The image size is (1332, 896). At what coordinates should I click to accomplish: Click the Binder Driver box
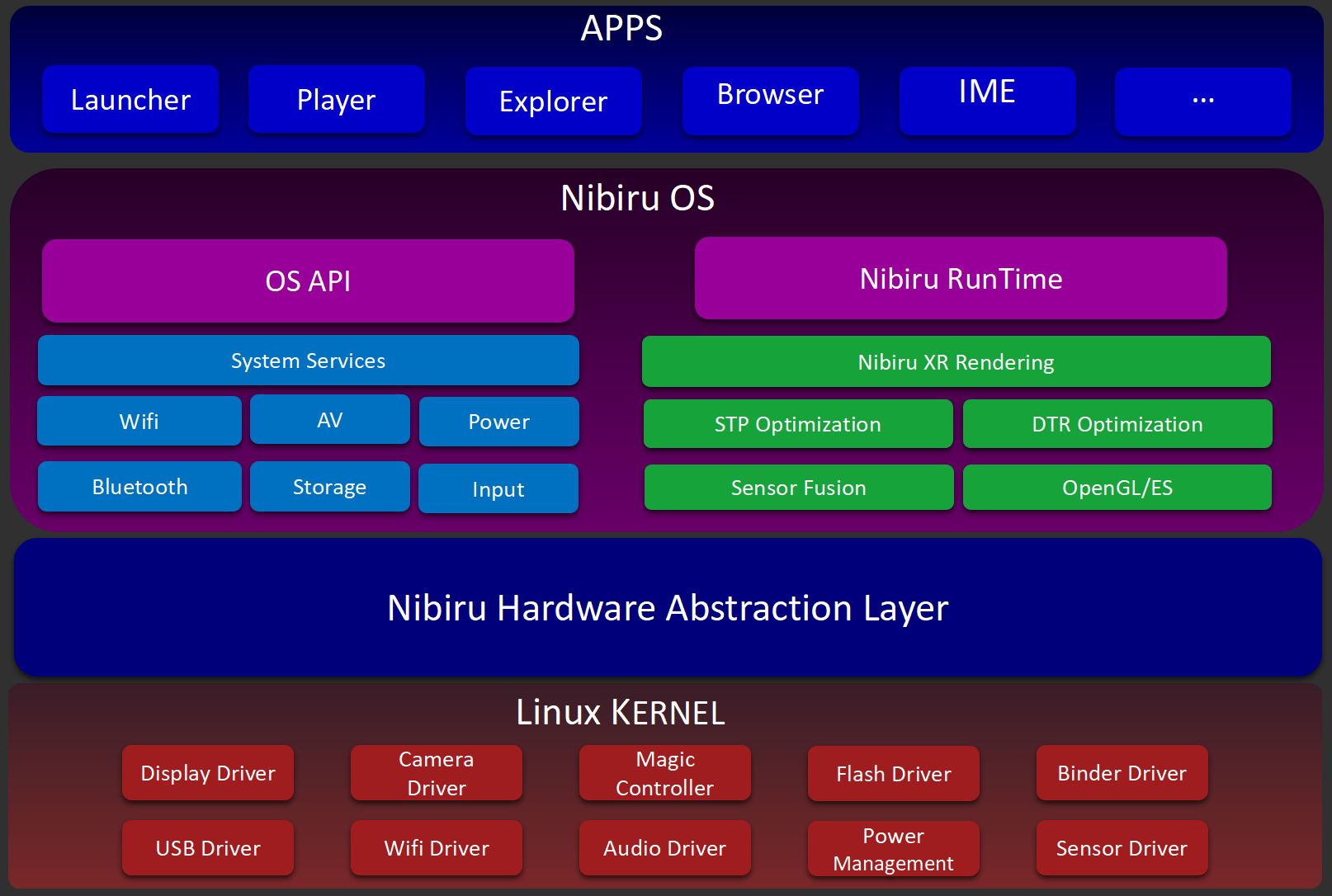pyautogui.click(x=1122, y=773)
